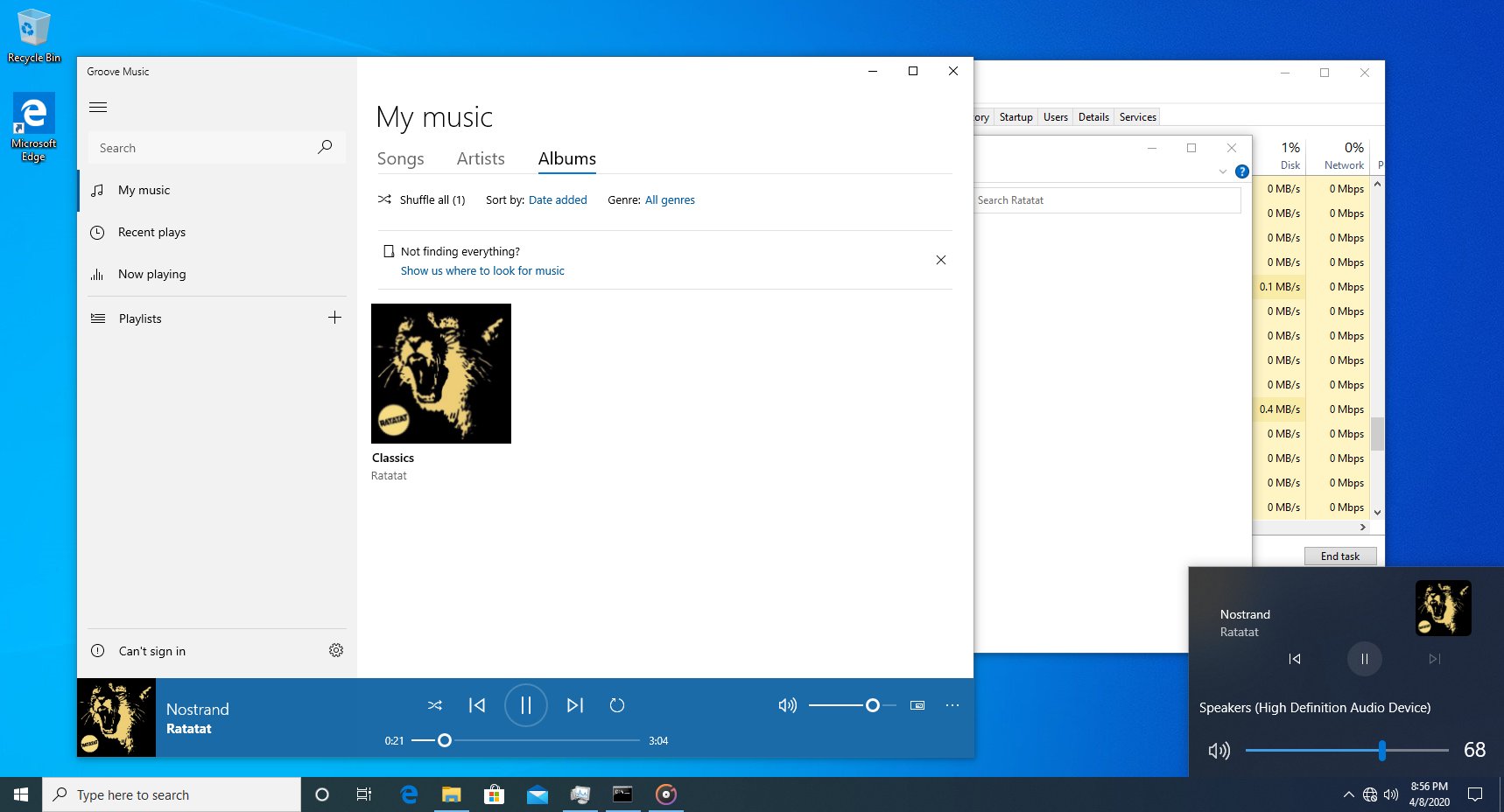Skip to the next track

pos(574,705)
